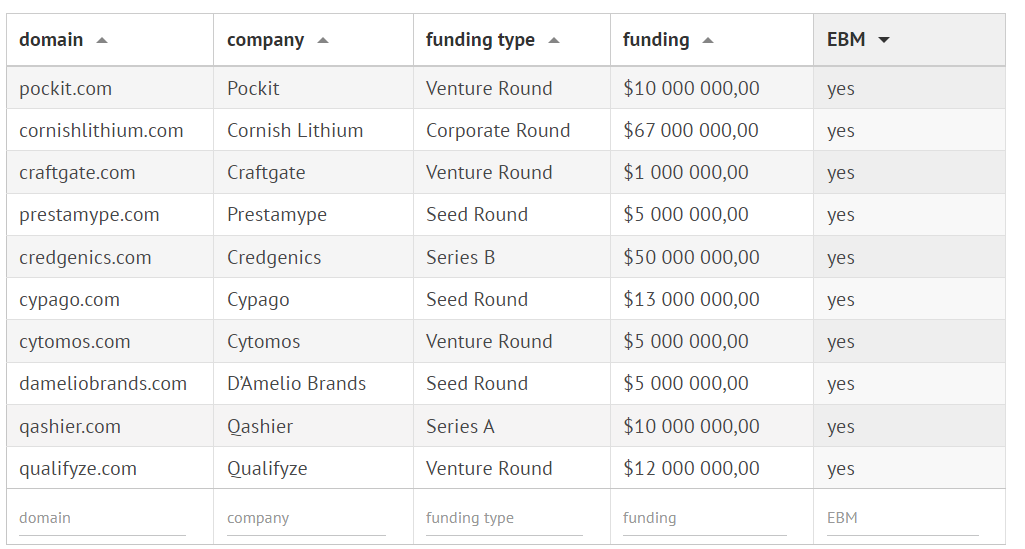Image resolution: width=1025 pixels, height=549 pixels.
Task: Focus the company filter input
Action: [x=306, y=518]
